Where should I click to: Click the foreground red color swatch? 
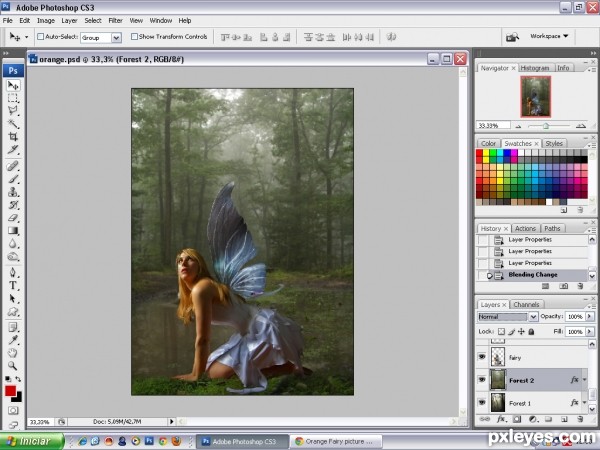(x=10, y=391)
